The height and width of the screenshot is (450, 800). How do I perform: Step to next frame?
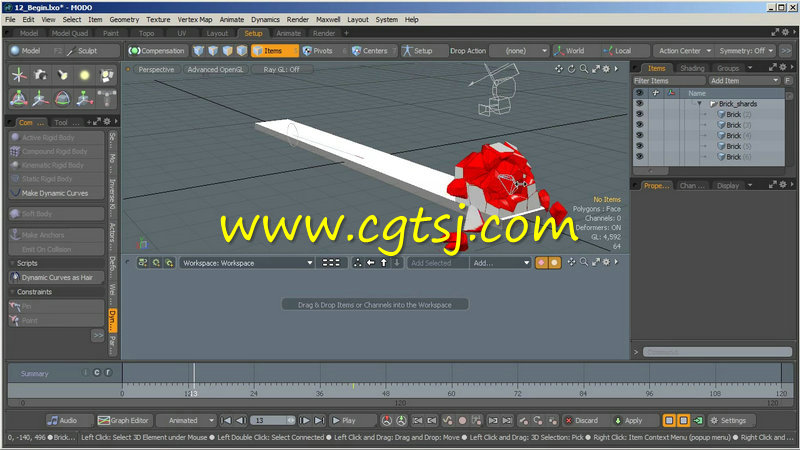coord(305,420)
